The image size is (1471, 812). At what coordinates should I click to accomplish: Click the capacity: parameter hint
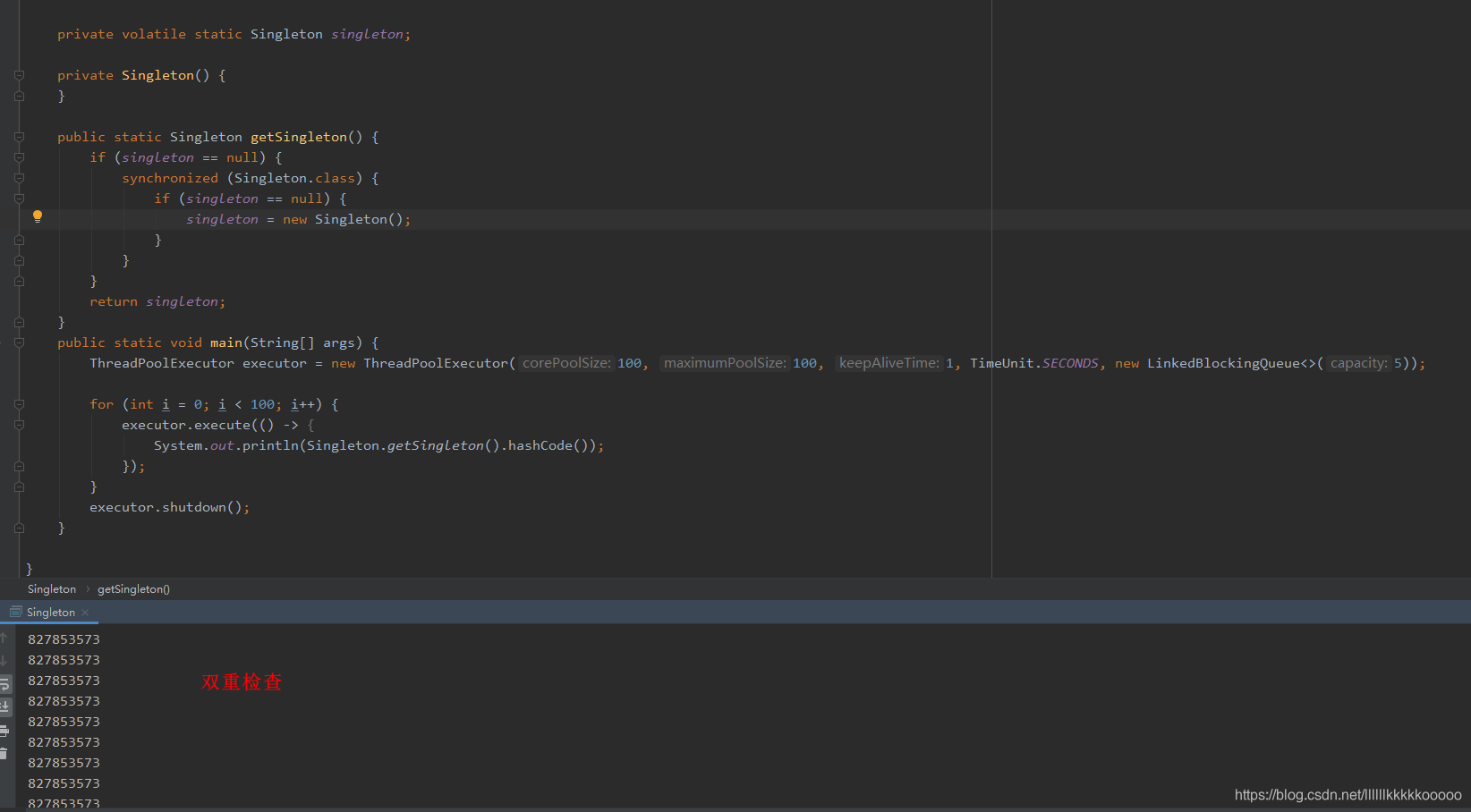point(1358,363)
